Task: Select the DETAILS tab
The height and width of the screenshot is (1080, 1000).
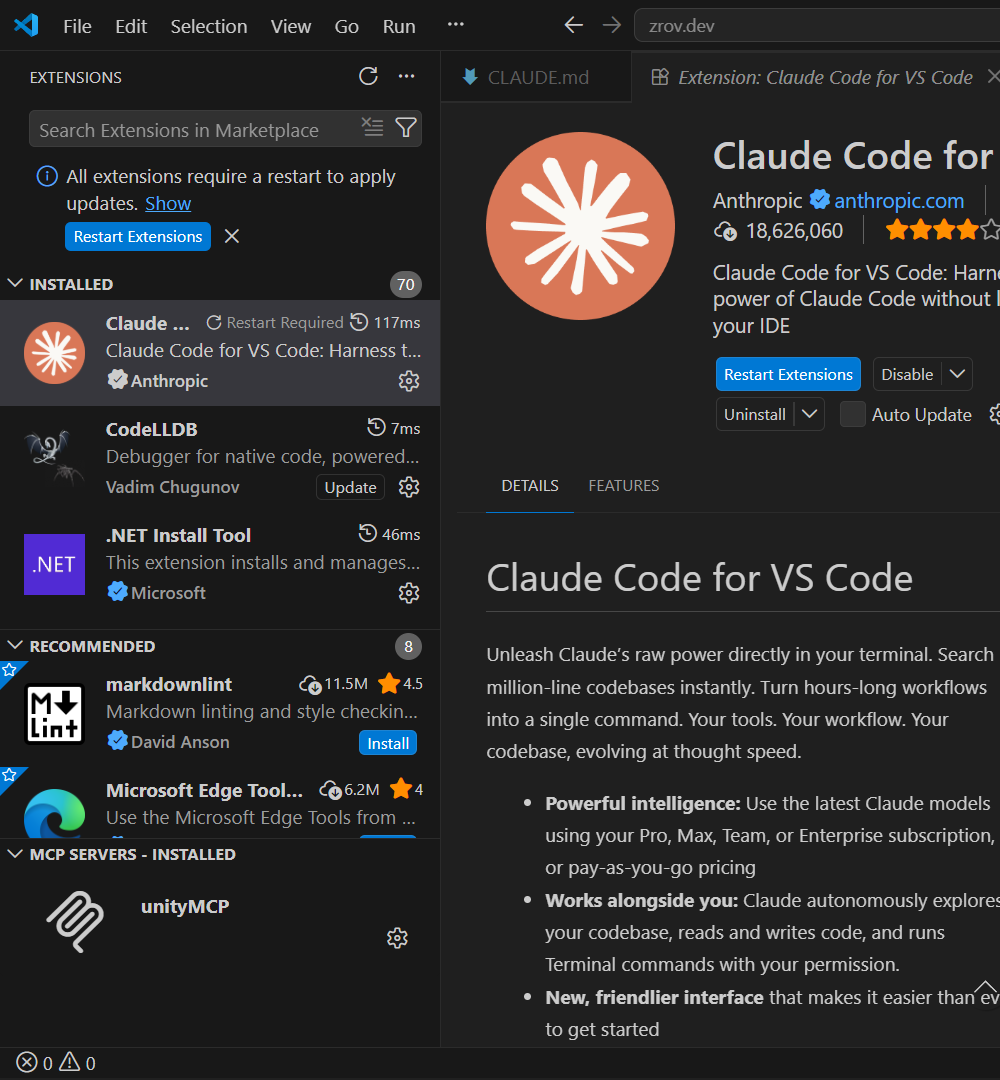Action: click(x=530, y=486)
